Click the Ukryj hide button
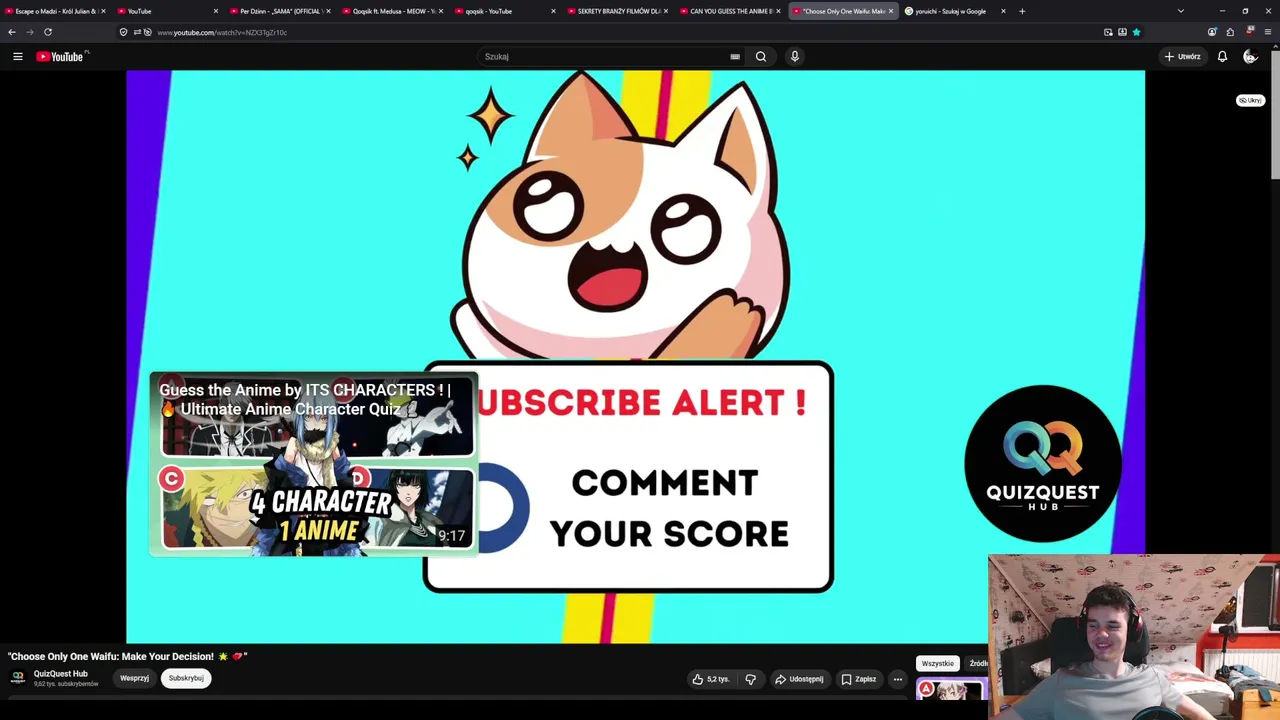The image size is (1280, 720). 1250,100
